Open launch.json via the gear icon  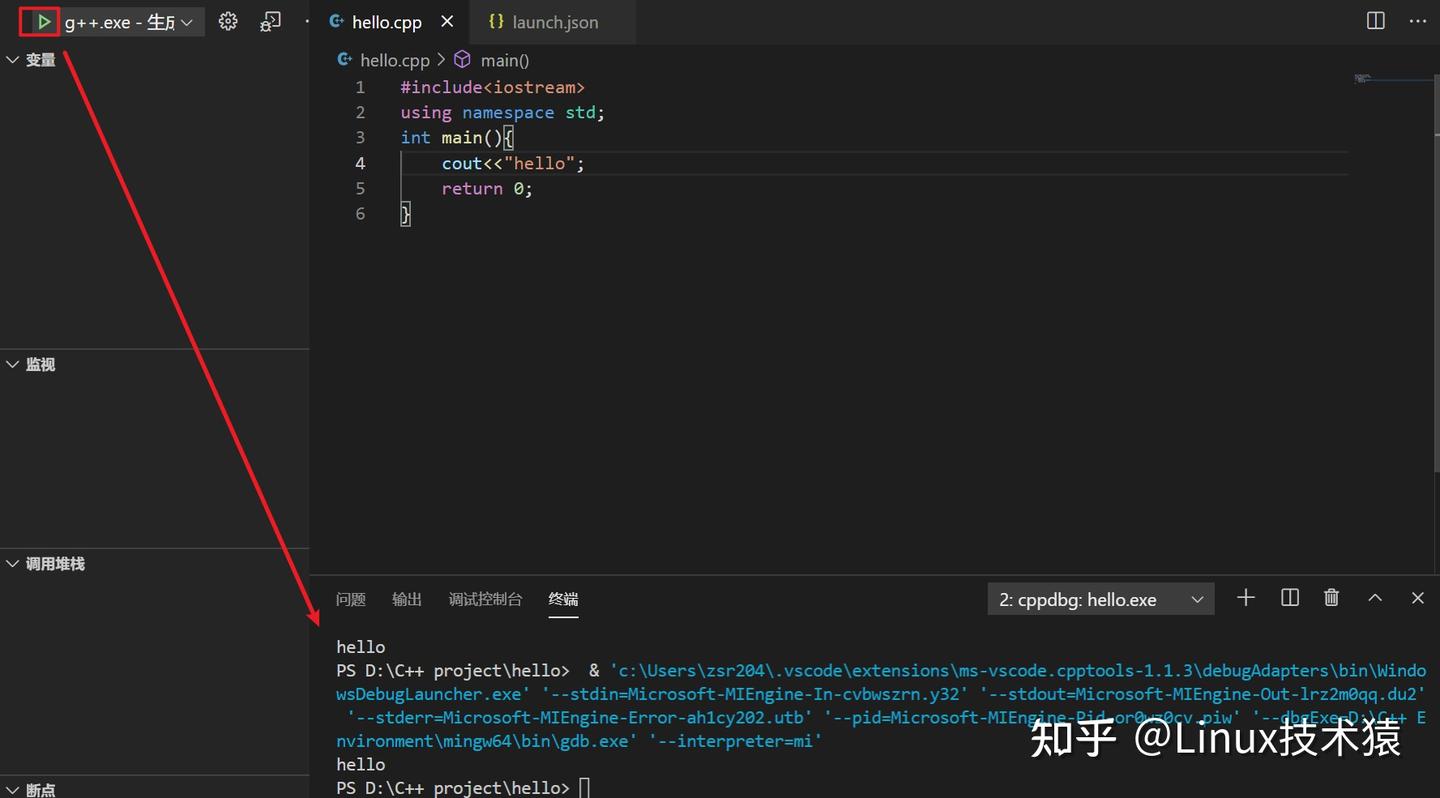coord(227,20)
